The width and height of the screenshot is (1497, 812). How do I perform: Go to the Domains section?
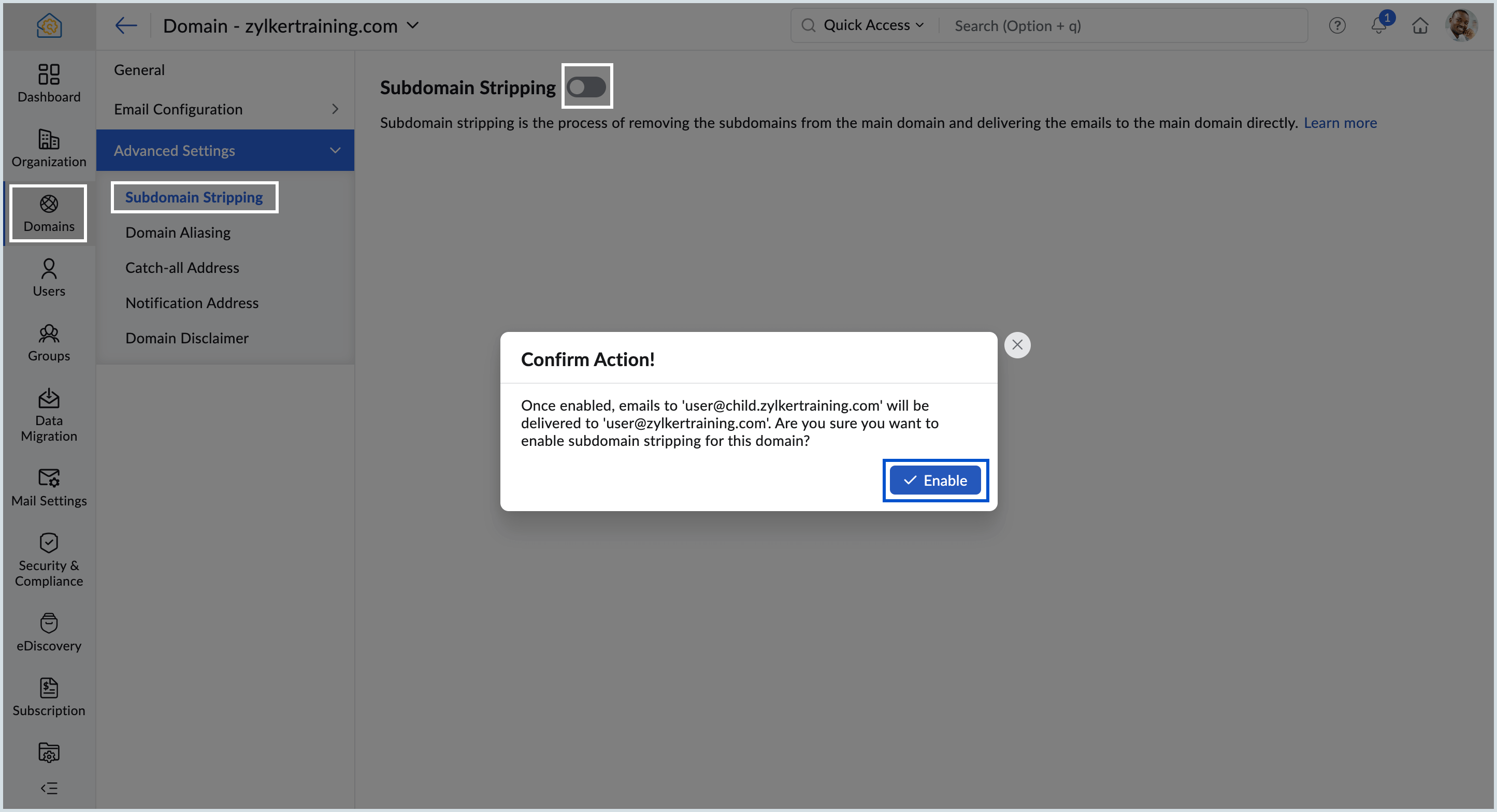(49, 213)
